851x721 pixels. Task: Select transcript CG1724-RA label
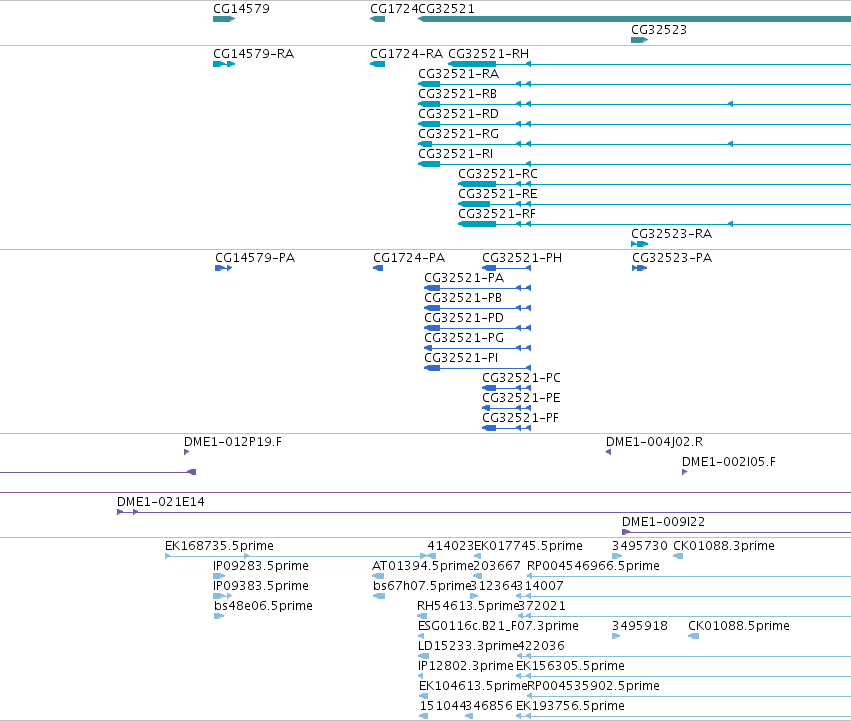pyautogui.click(x=407, y=54)
